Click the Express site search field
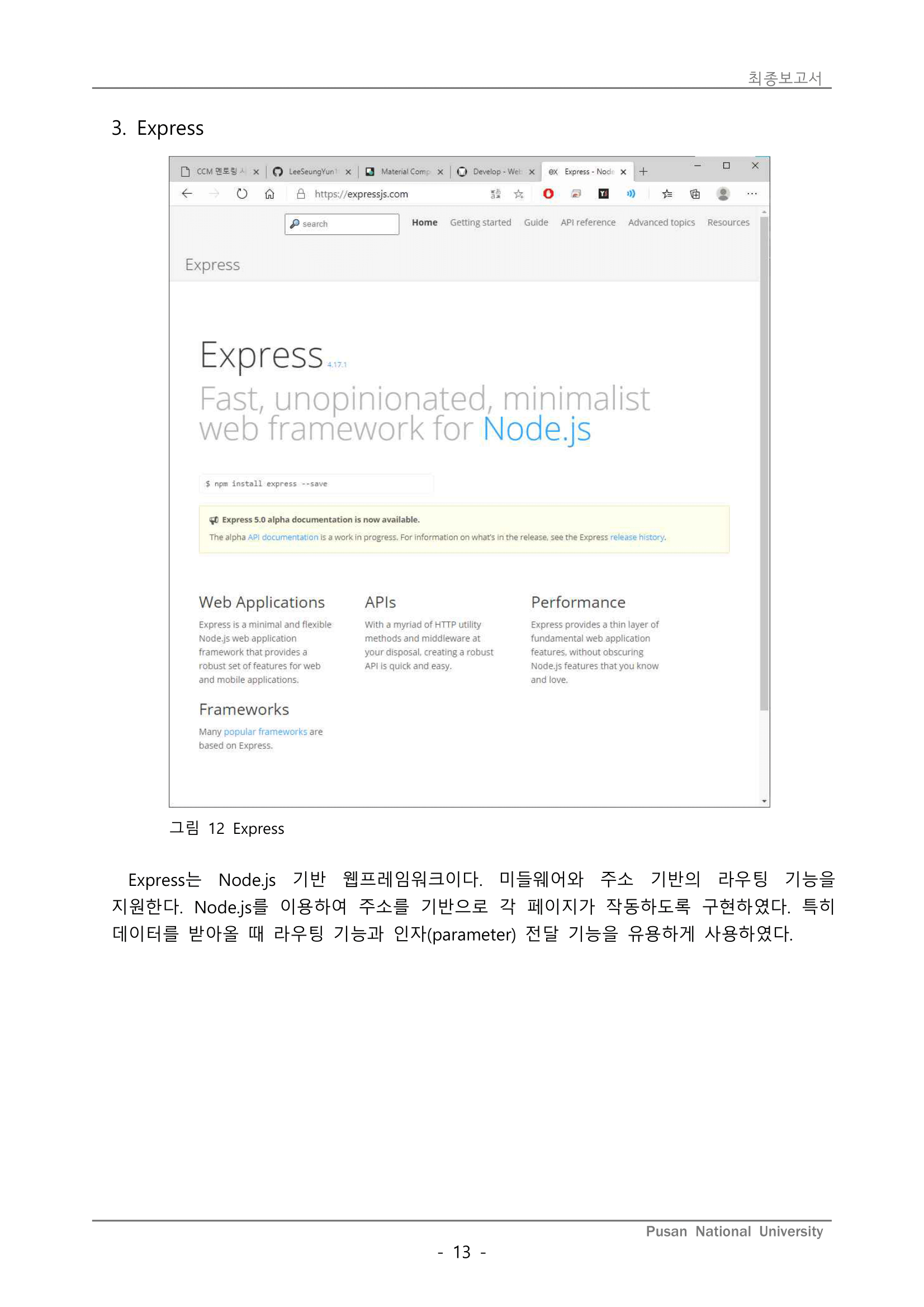 coord(342,224)
